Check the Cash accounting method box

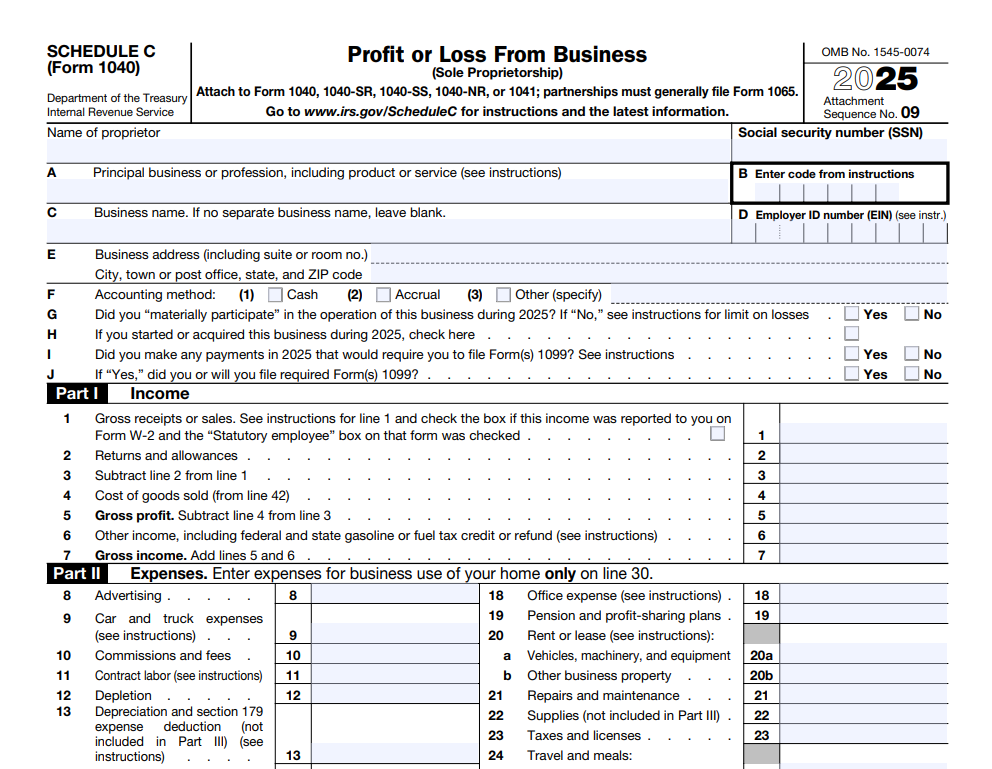click(x=275, y=295)
